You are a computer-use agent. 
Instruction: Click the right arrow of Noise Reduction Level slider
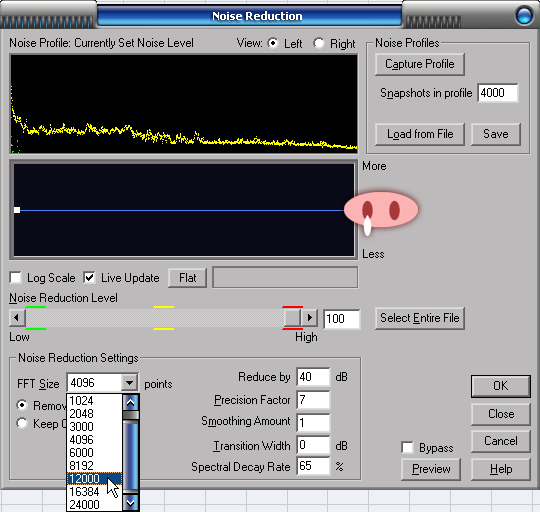(x=309, y=317)
